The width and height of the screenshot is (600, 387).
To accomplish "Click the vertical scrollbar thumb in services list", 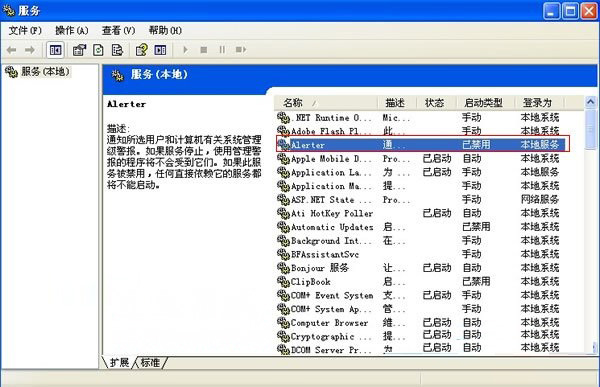I will click(590, 129).
